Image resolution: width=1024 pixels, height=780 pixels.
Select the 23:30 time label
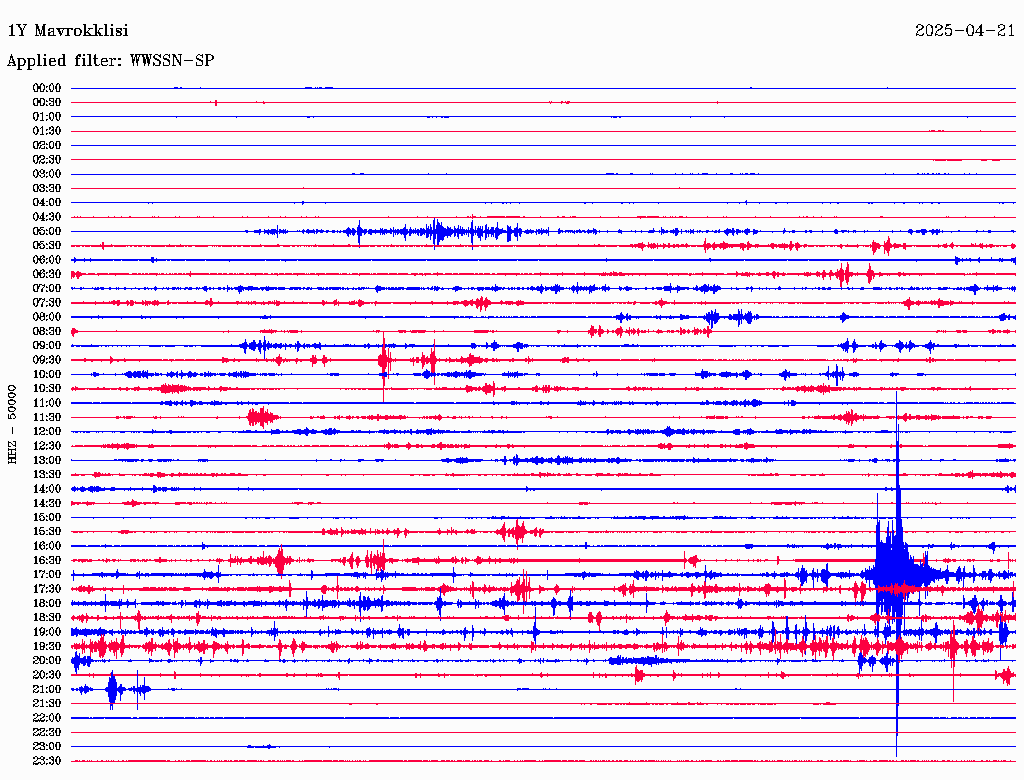click(x=47, y=761)
